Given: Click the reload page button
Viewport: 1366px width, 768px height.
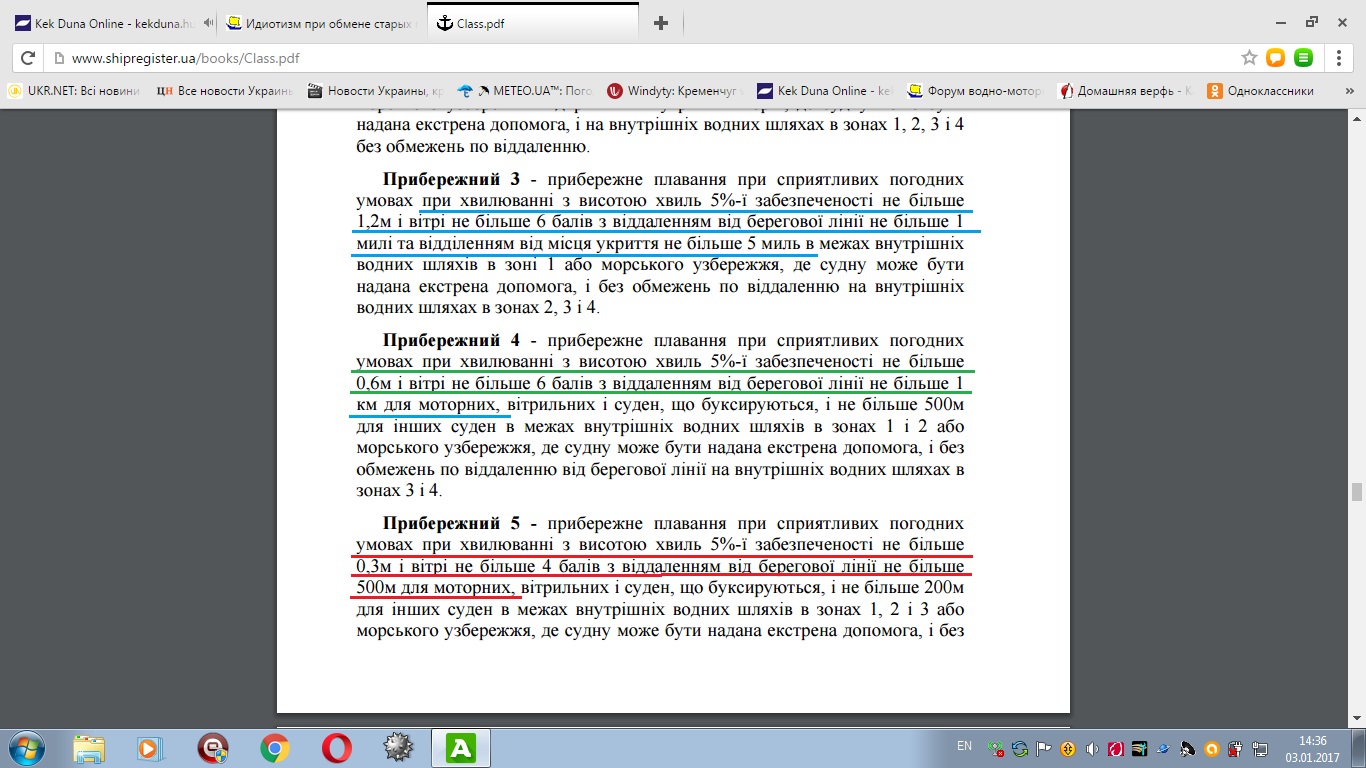Looking at the screenshot, I should pyautogui.click(x=28, y=58).
